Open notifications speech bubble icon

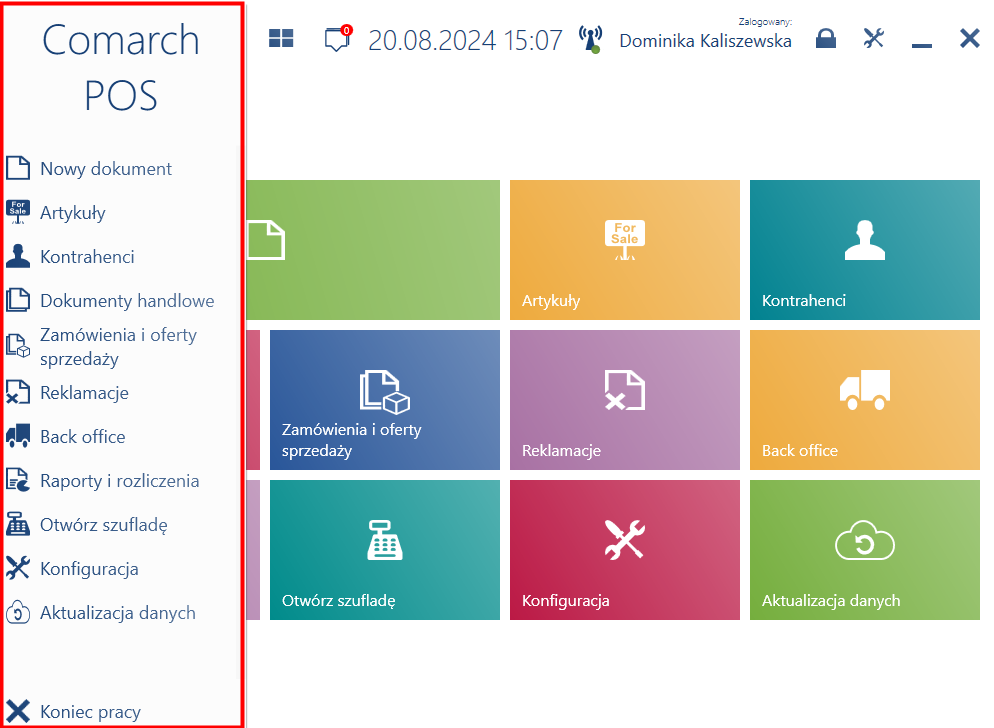337,40
